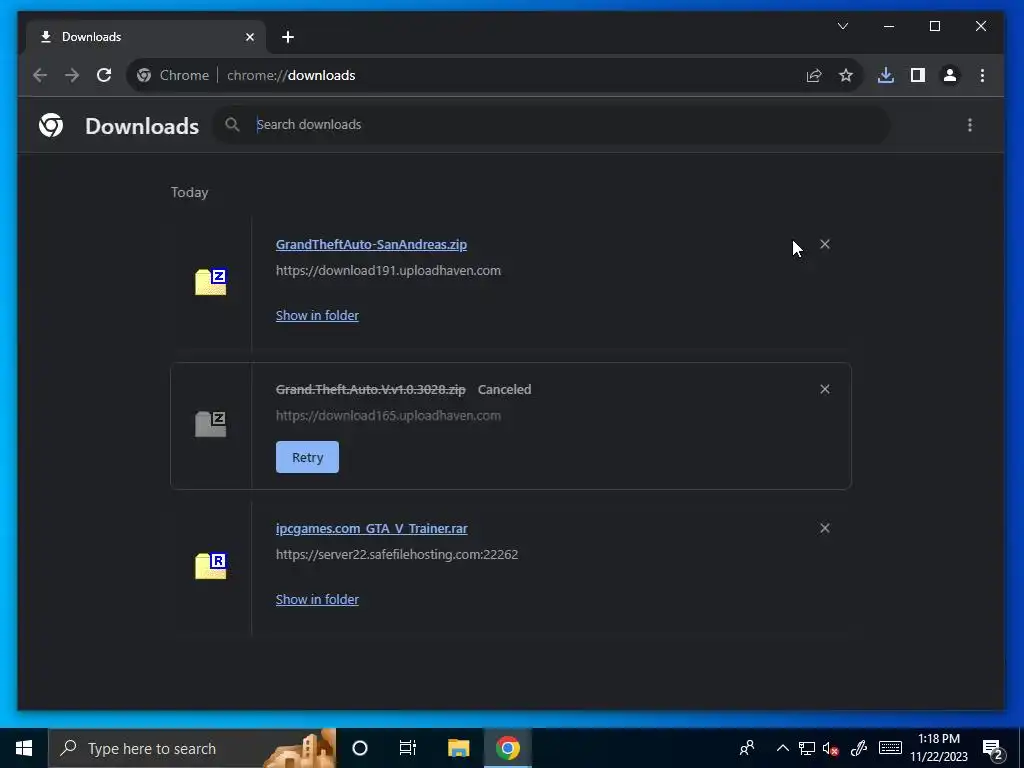Viewport: 1024px width, 768px height.
Task: Click download191.uploadhaven.com source URL
Action: 388,270
